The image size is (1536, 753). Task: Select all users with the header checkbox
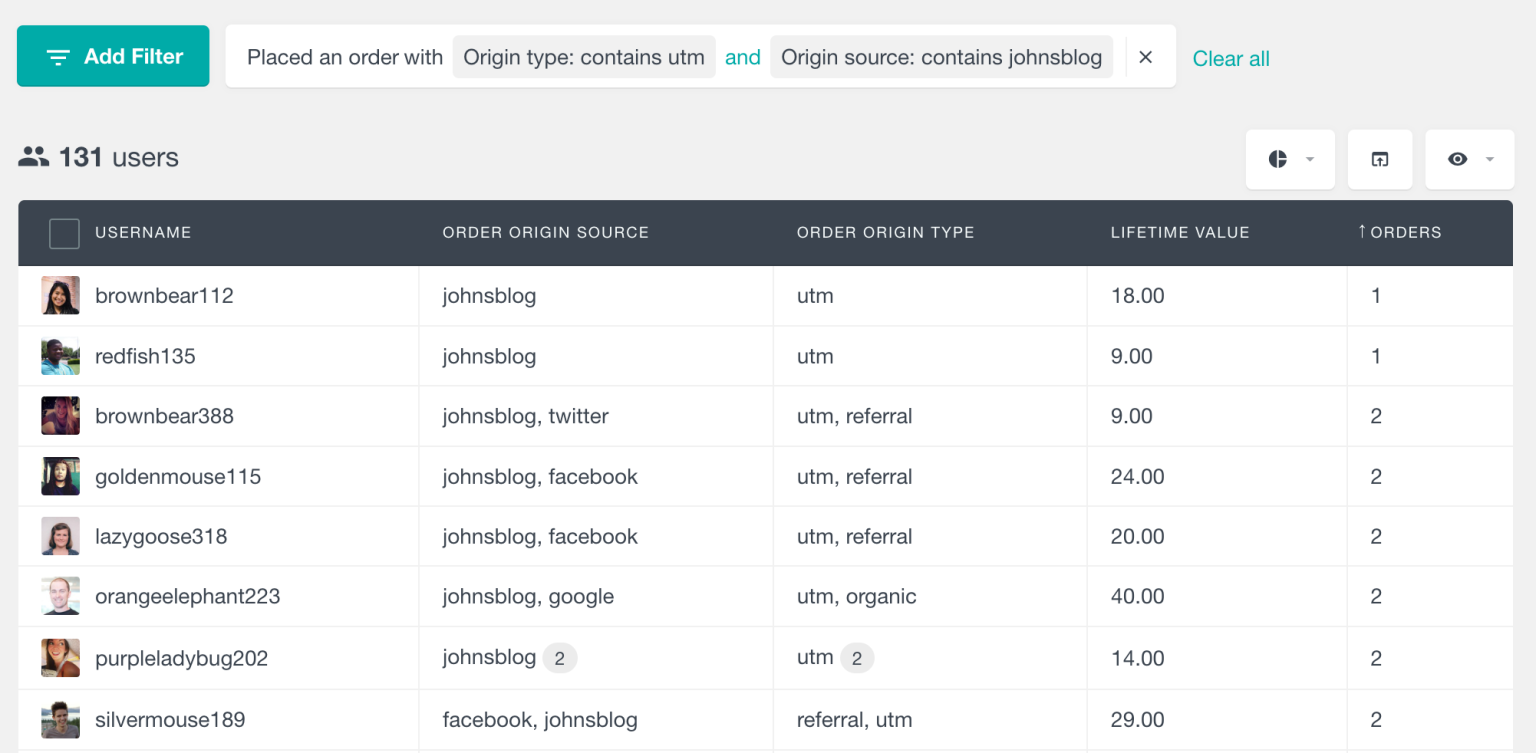point(63,232)
